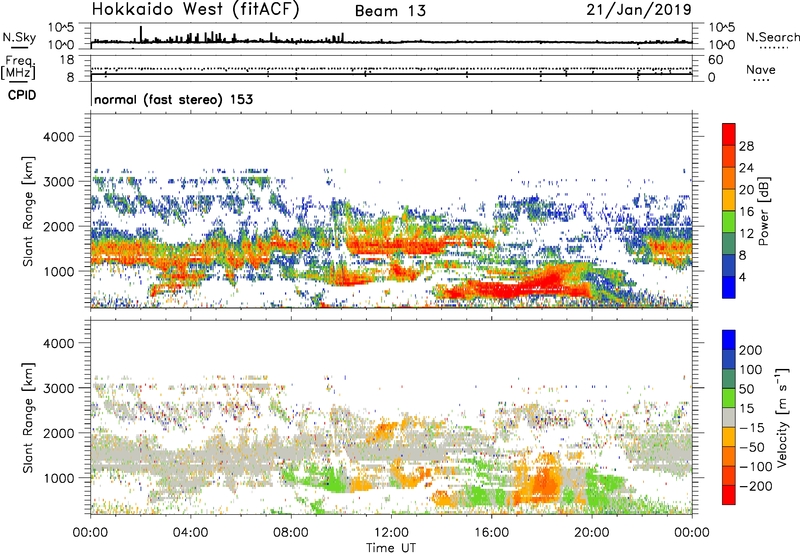Click the red bottom segment of Velocity color bar
Screen dimensions: 800x554
pyautogui.click(x=729, y=495)
